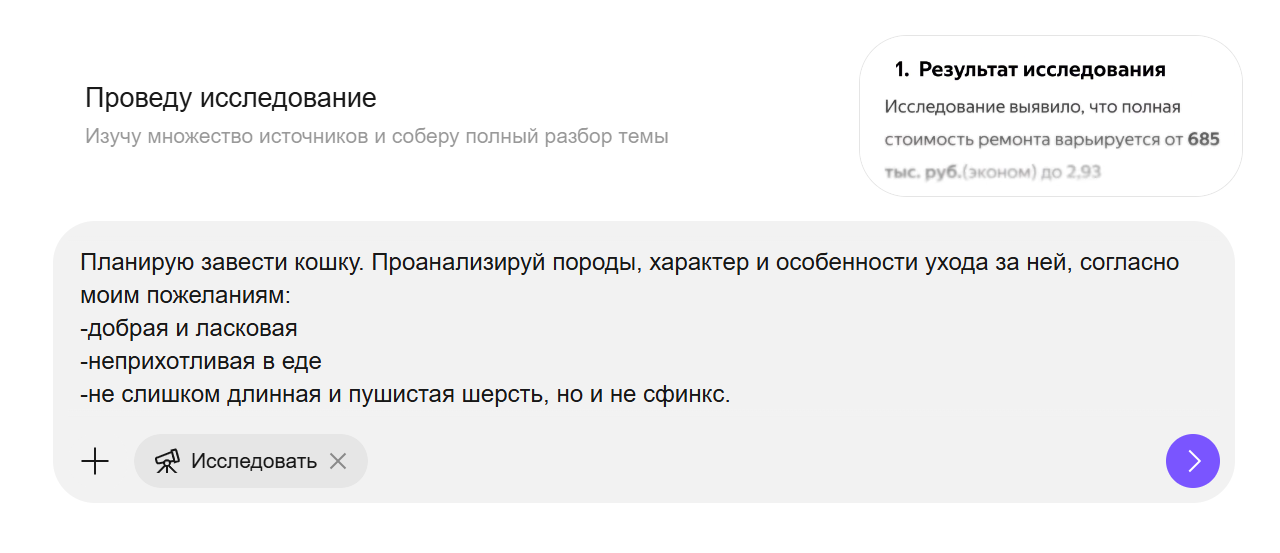Remove the Исследовать mode with its X
The height and width of the screenshot is (553, 1280).
pos(338,461)
